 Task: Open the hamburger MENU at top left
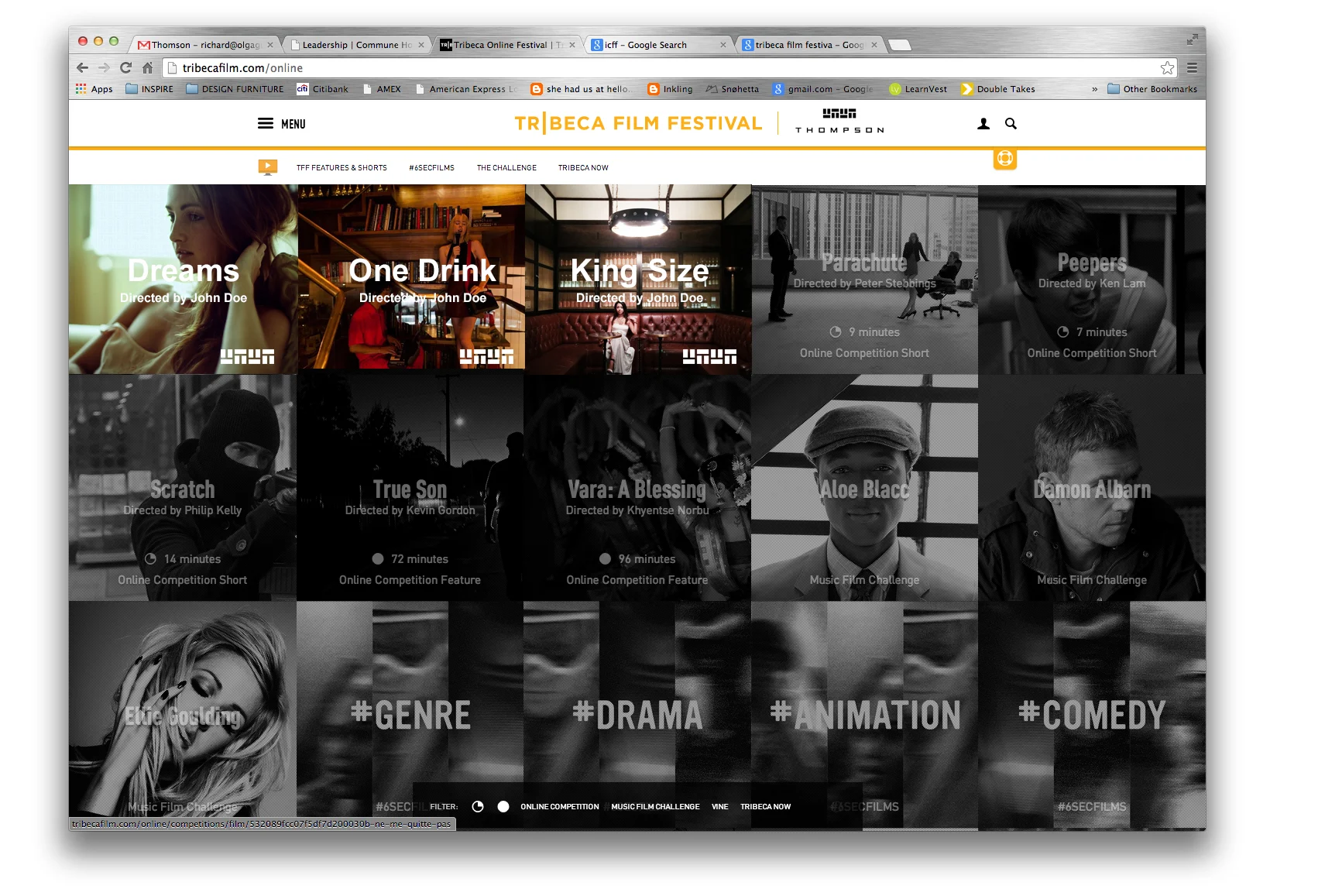266,123
